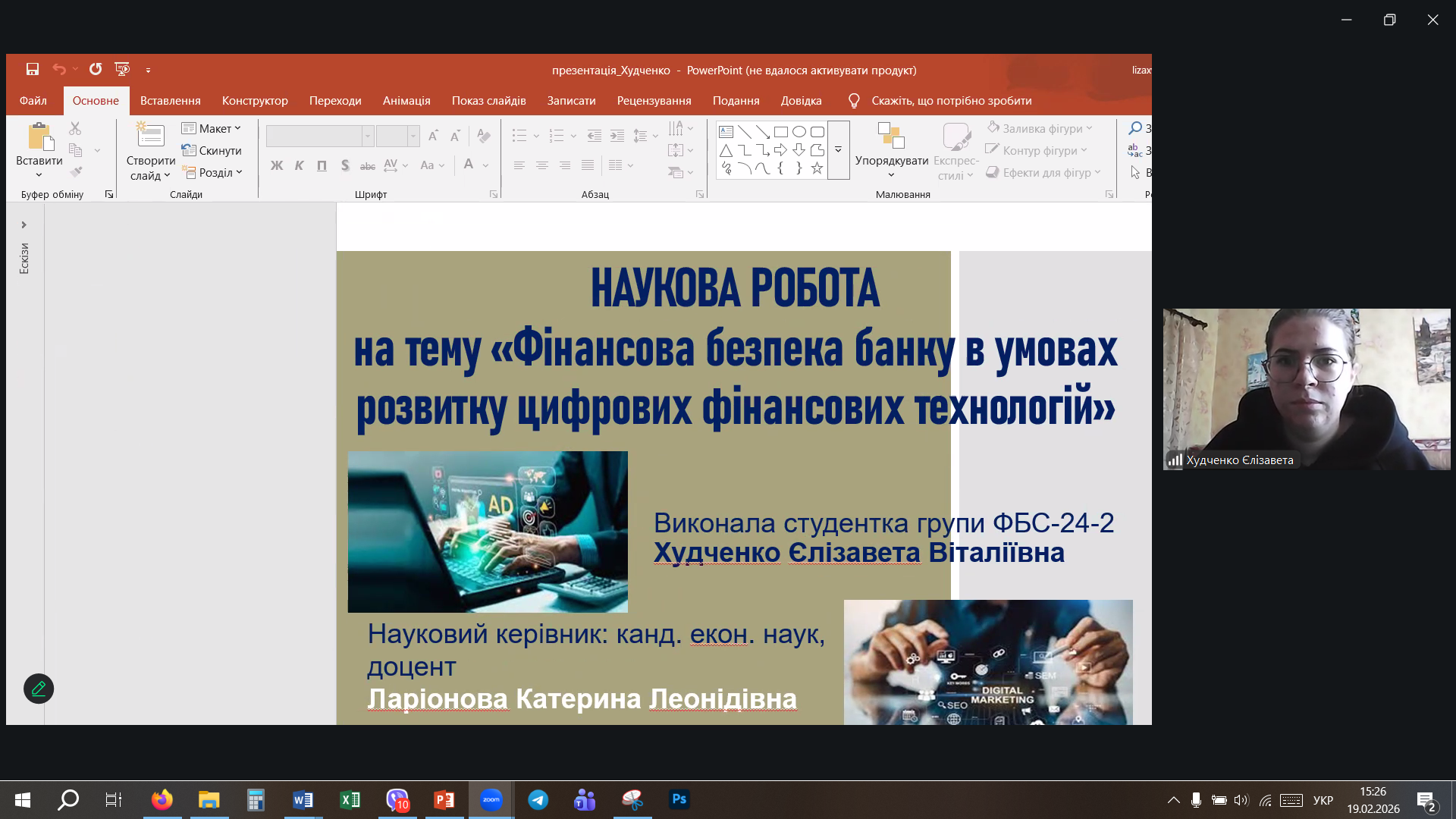Click the Start From Beginning slideshow icon
1456x819 pixels.
121,69
